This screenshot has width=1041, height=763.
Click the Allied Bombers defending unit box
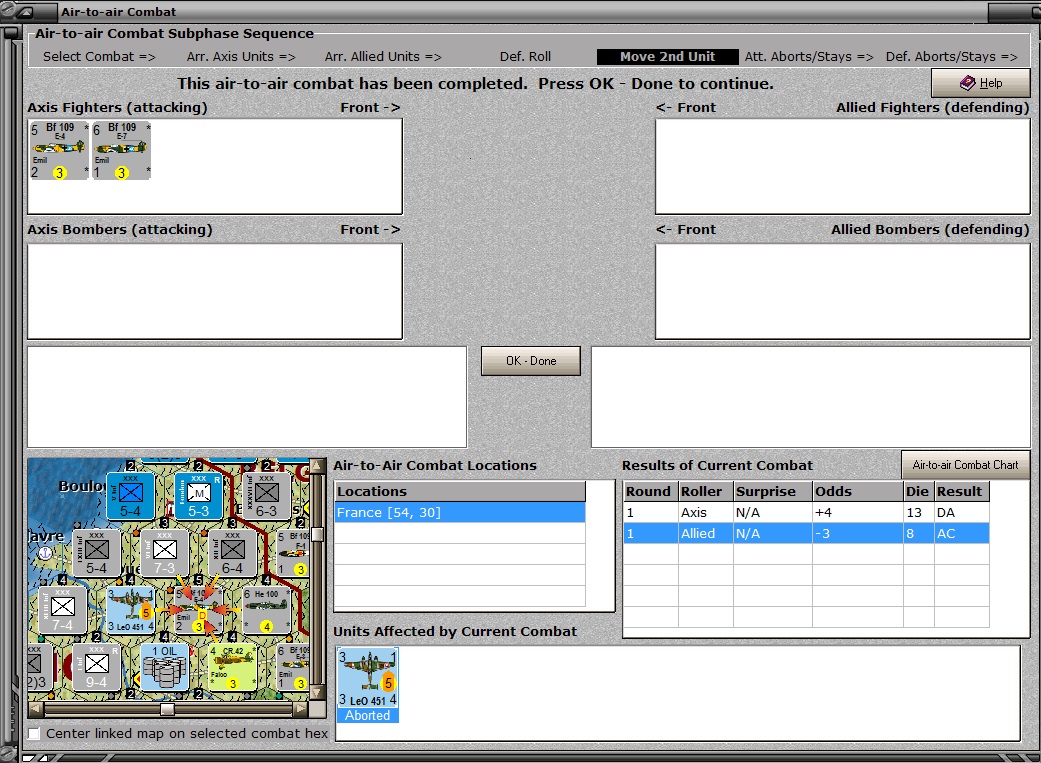pyautogui.click(x=842, y=291)
